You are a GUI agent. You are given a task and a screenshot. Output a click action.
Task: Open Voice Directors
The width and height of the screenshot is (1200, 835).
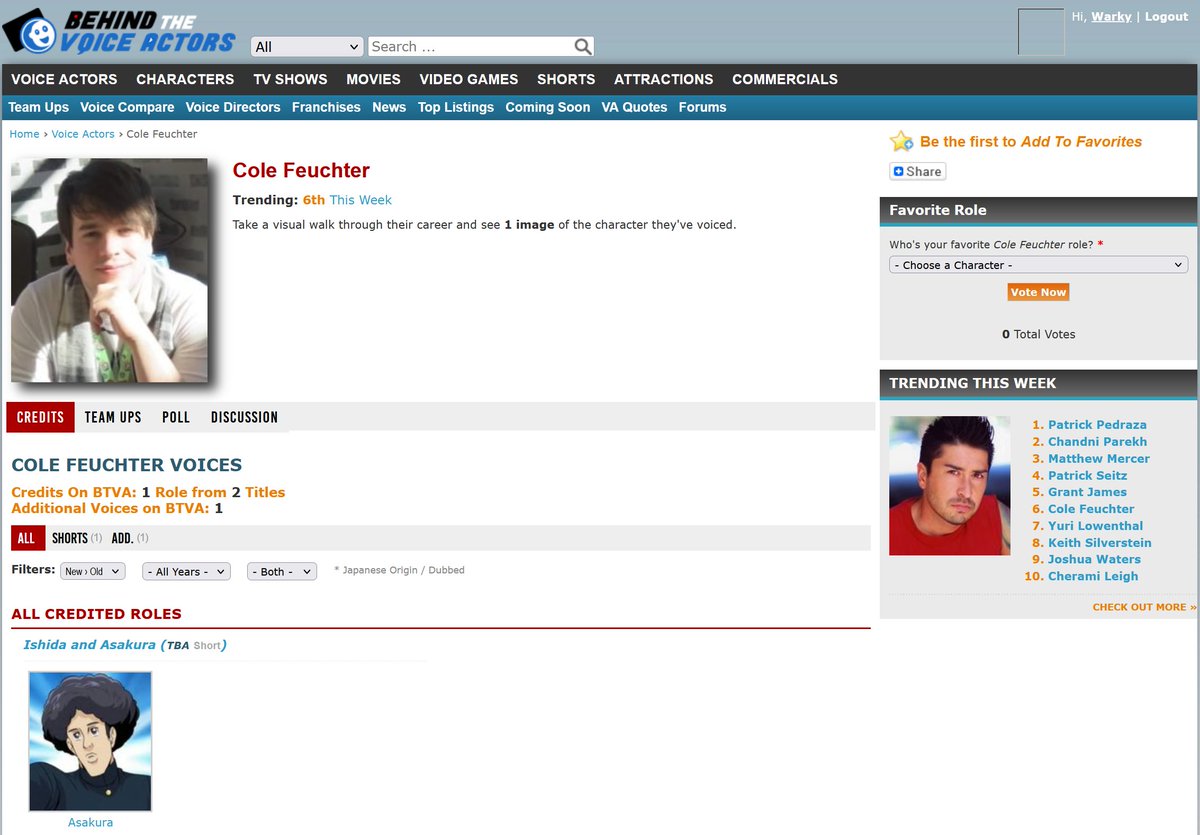pos(233,107)
